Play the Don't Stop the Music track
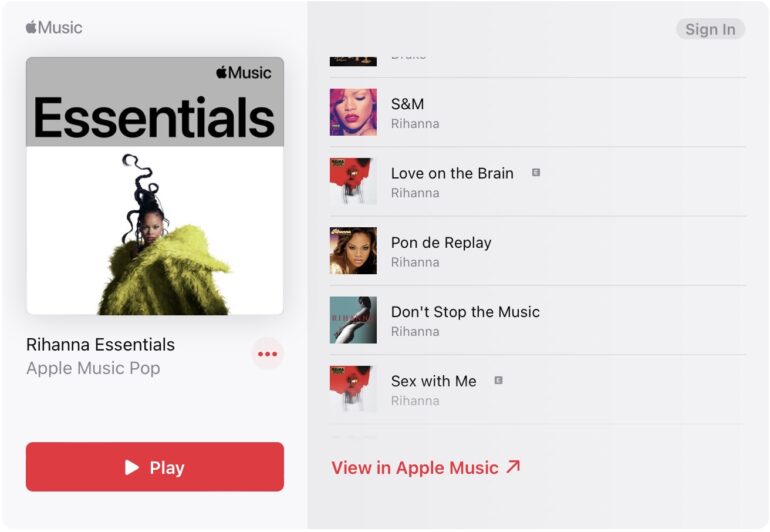Screen dimensions: 770x532 [x=538, y=320]
